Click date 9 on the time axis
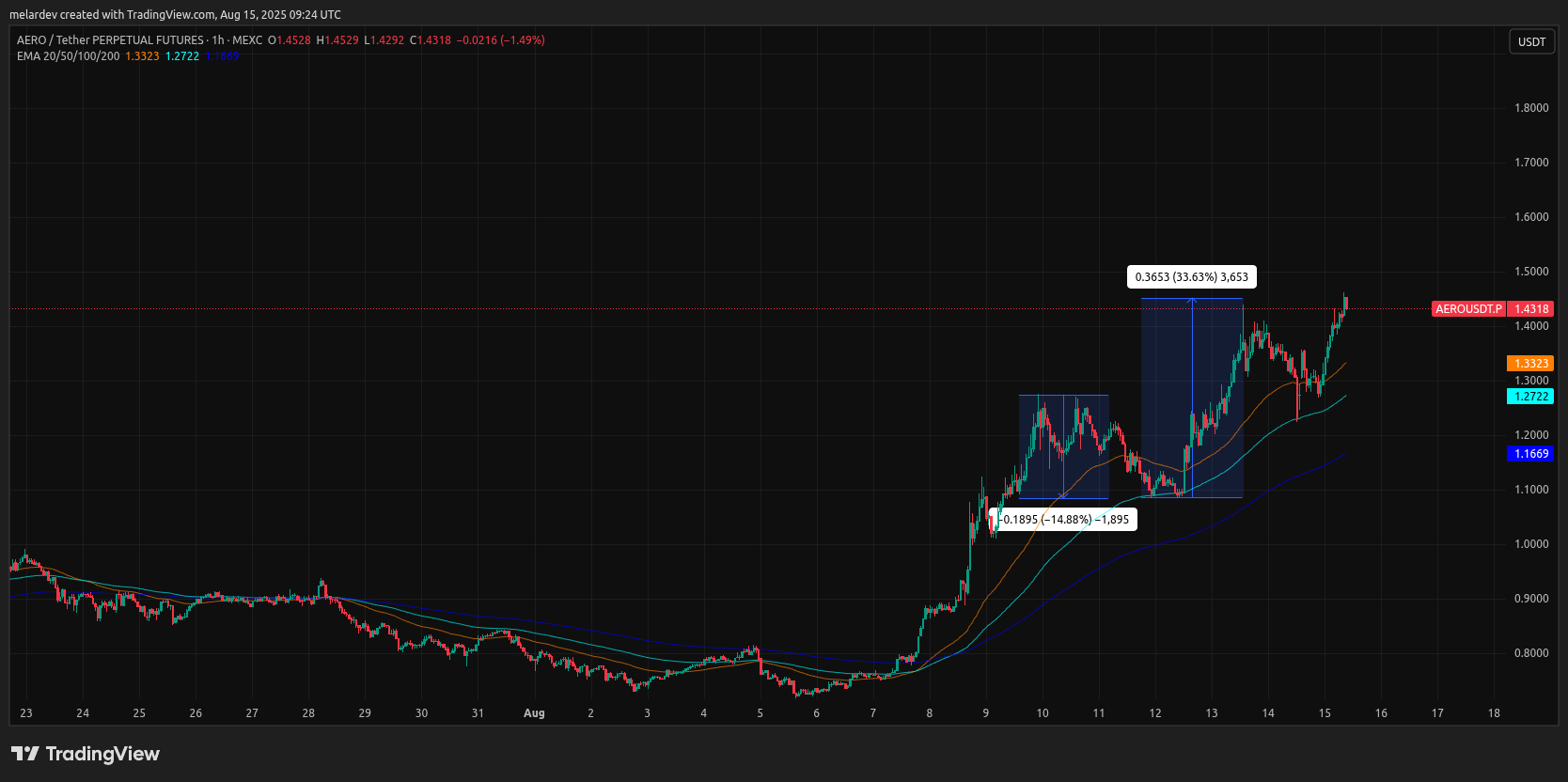 [986, 713]
